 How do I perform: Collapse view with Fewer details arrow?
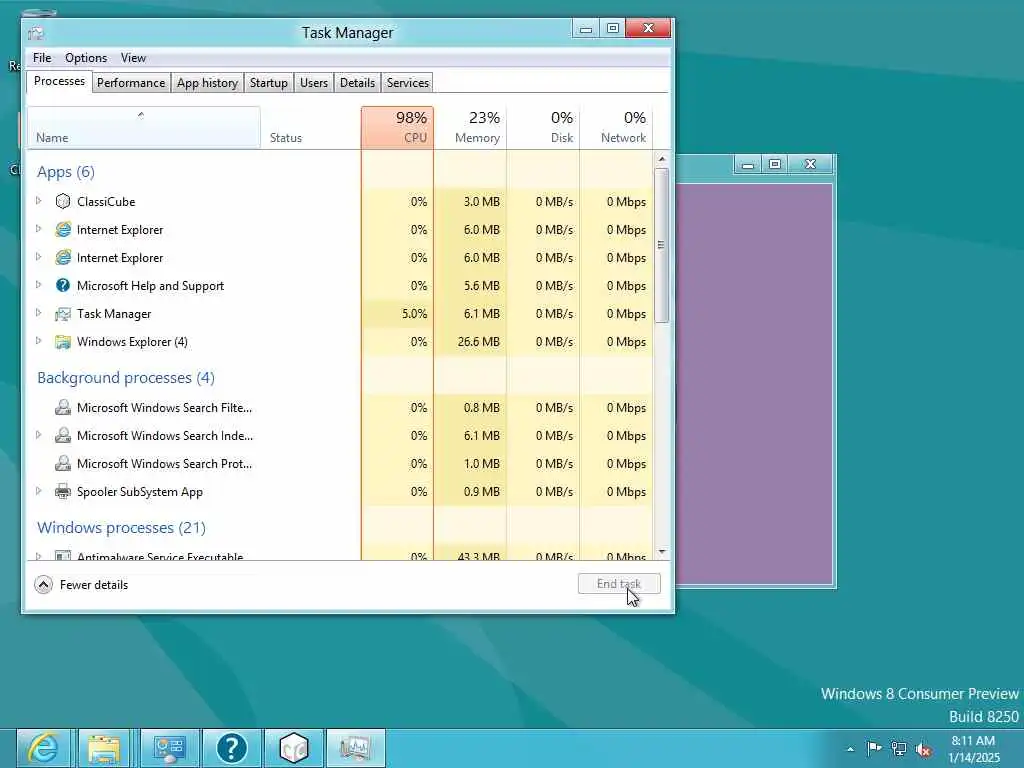tap(43, 584)
